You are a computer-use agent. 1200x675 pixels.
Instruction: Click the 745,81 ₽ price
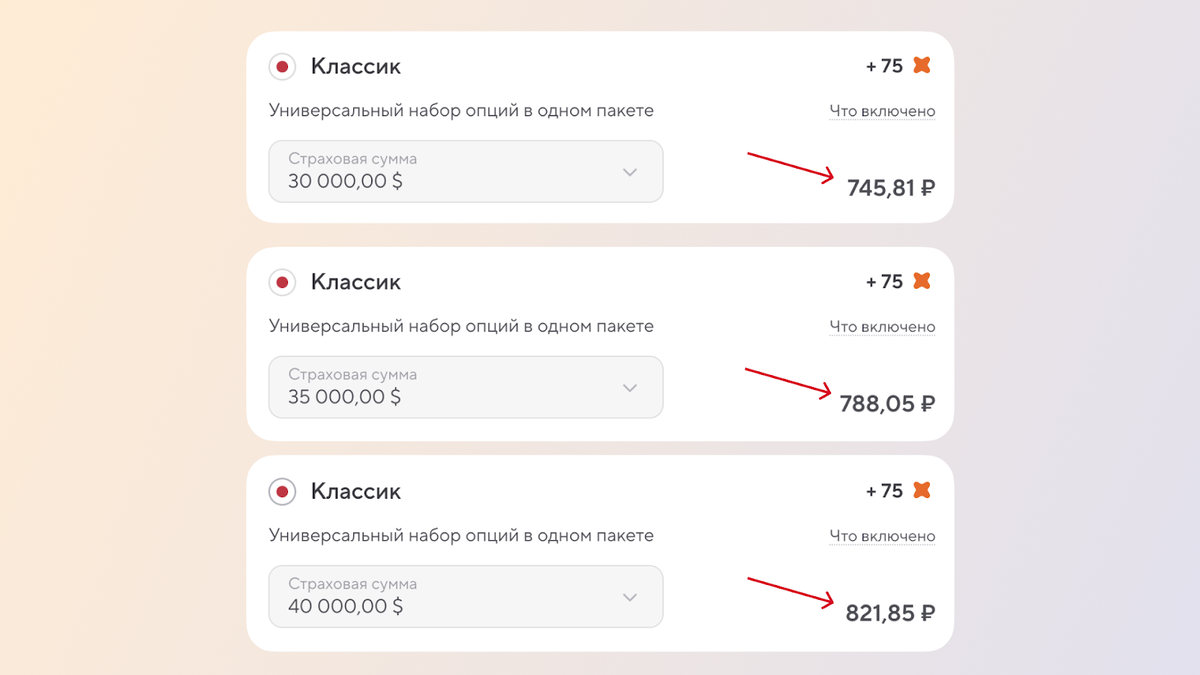pyautogui.click(x=890, y=188)
